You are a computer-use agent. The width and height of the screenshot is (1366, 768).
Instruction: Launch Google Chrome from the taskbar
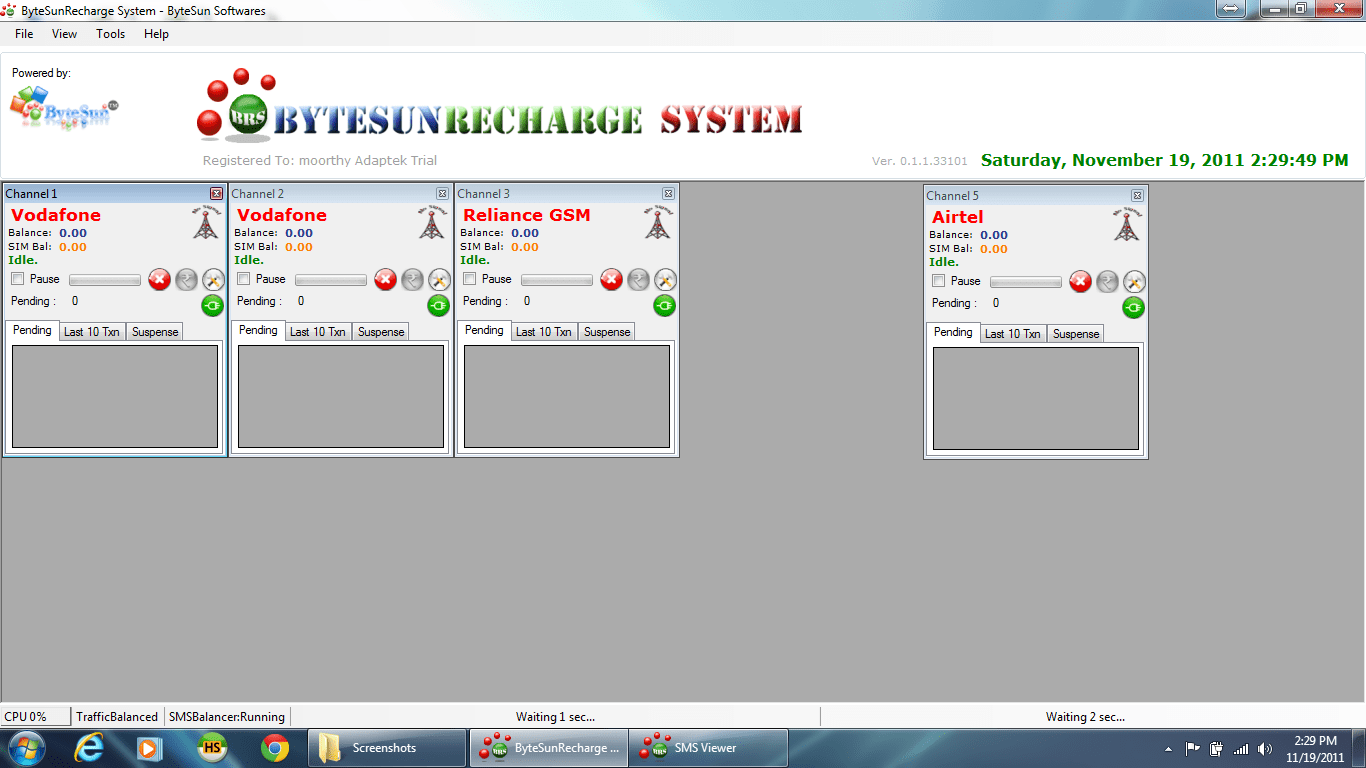(275, 747)
